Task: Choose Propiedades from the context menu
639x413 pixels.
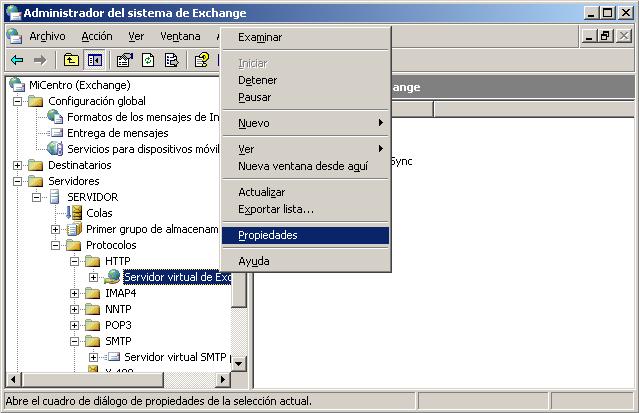Action: 267,235
